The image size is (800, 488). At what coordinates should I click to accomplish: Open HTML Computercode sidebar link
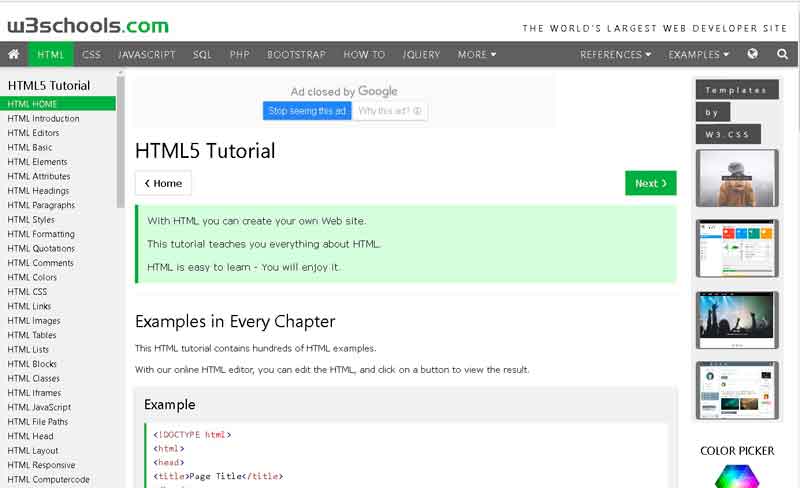[x=48, y=480]
